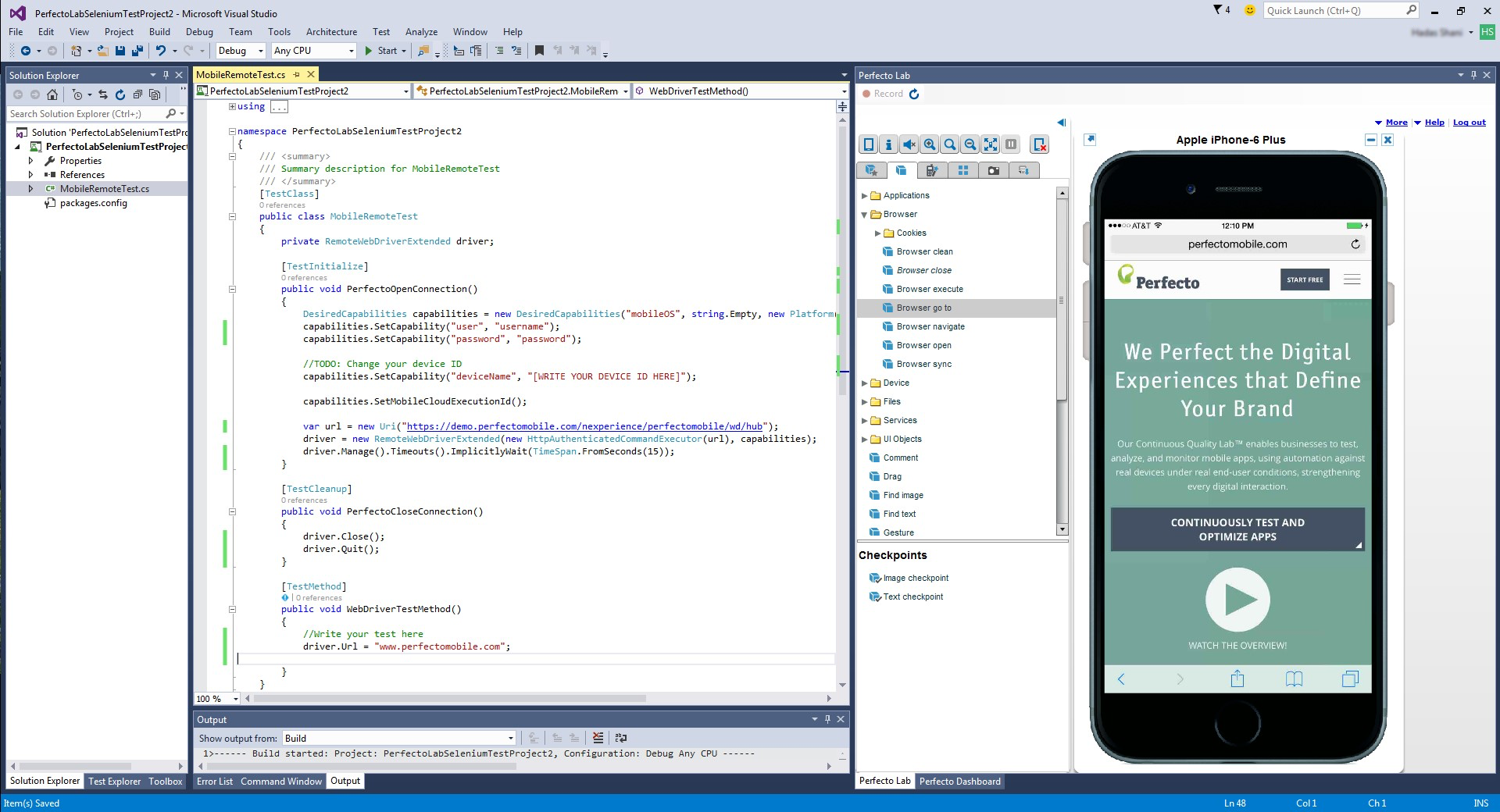
Task: Open the WebDriverTestMethod() member dropdown
Action: (844, 91)
